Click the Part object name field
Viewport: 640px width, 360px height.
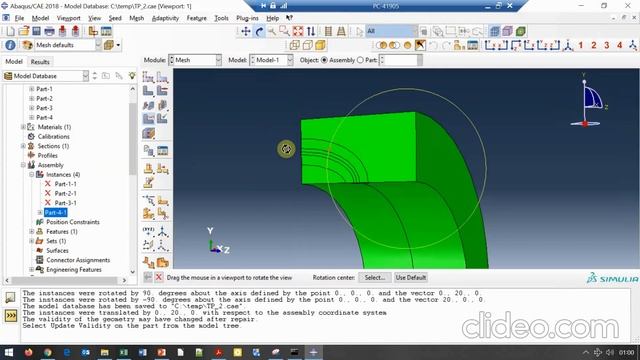tap(401, 60)
